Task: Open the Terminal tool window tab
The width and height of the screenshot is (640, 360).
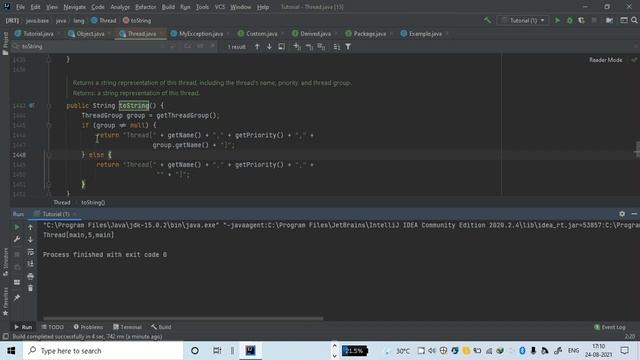Action: pos(127,327)
